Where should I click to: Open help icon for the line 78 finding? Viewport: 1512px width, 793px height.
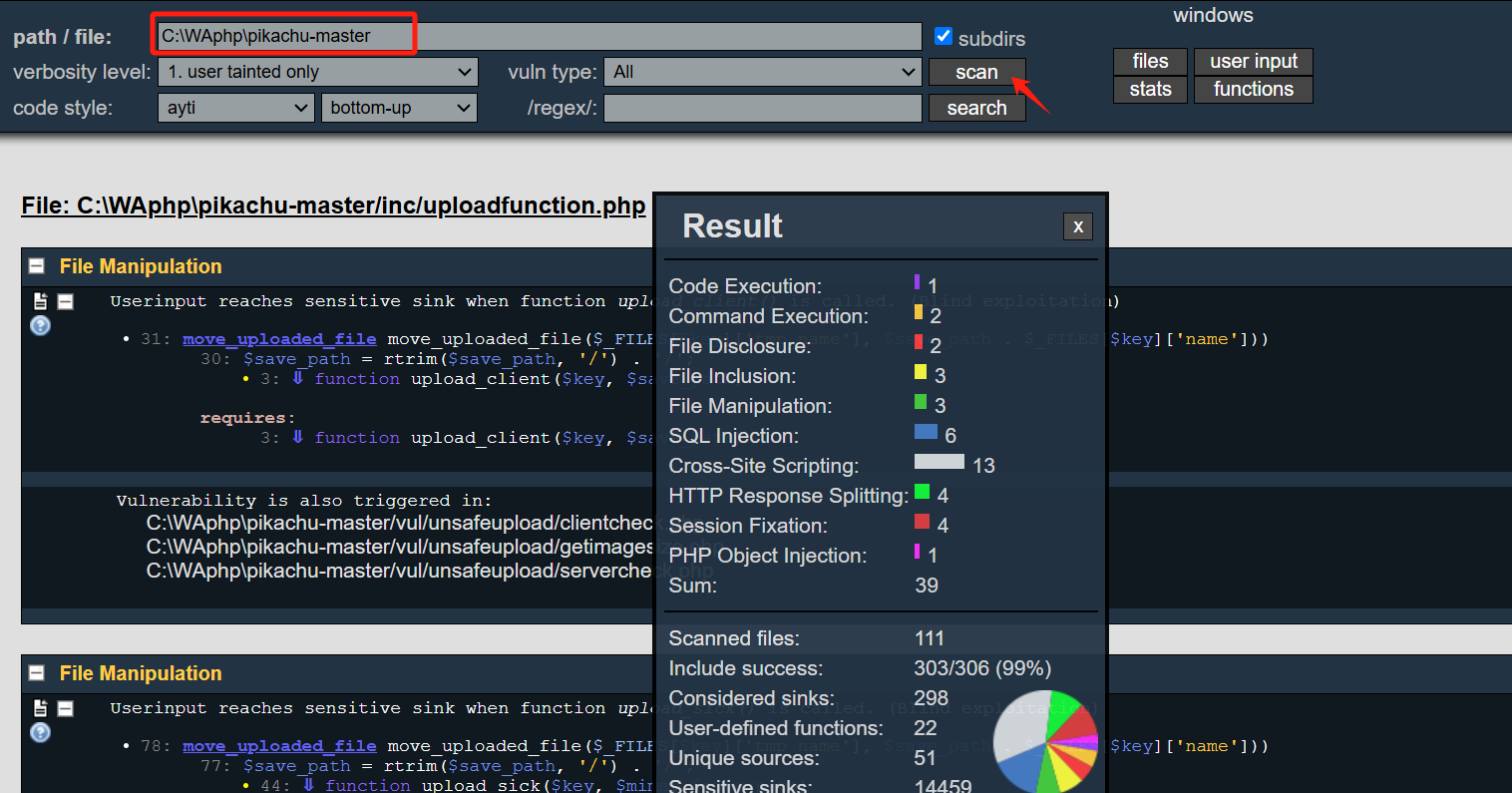pyautogui.click(x=41, y=732)
